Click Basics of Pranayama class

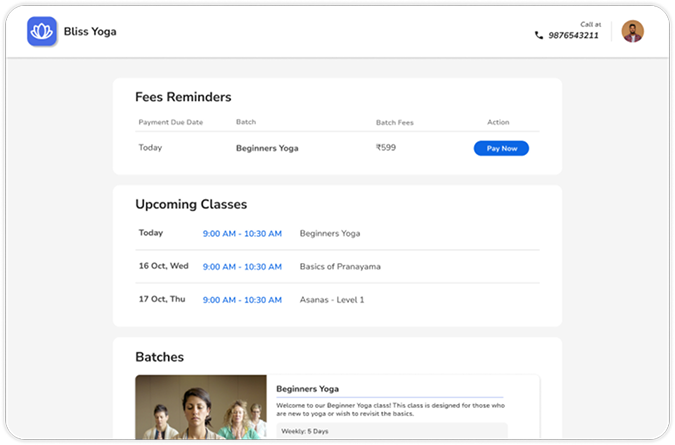340,267
